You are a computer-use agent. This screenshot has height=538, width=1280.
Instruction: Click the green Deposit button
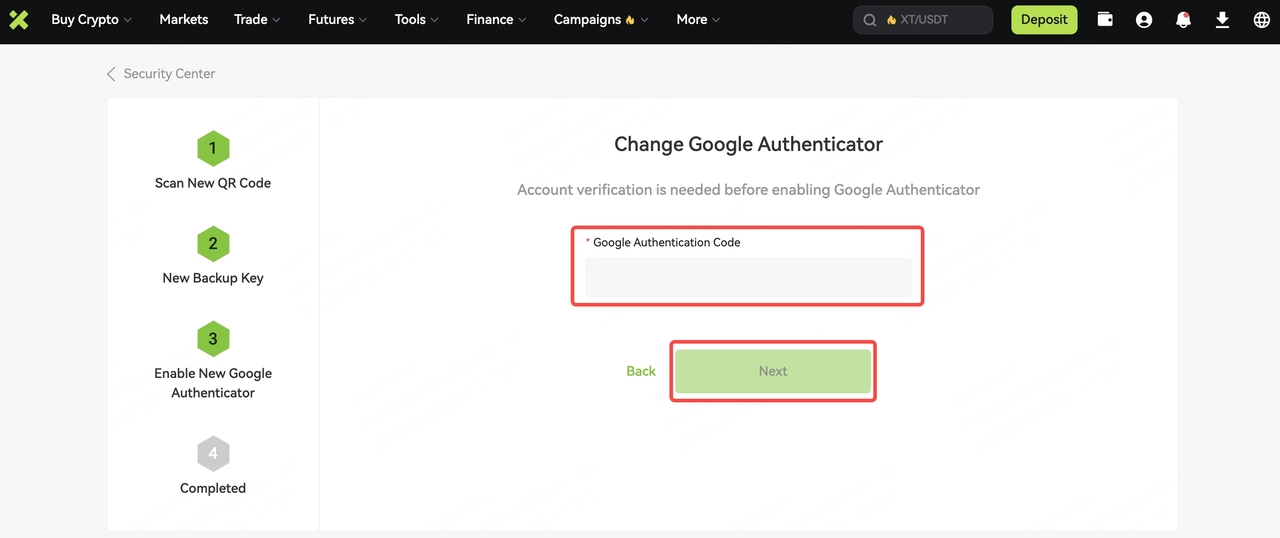(1044, 20)
